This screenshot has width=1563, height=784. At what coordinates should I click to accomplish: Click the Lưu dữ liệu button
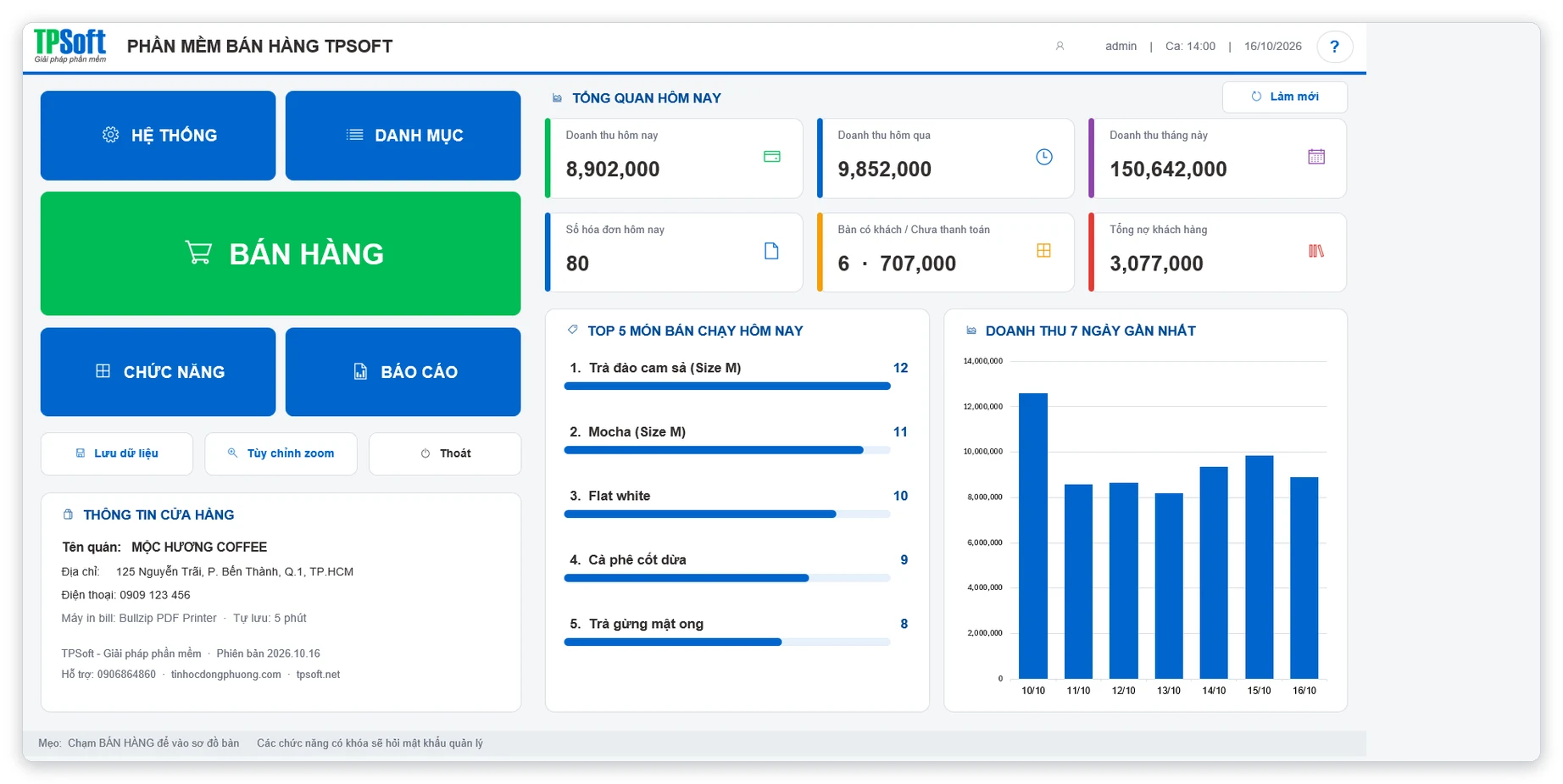pos(117,453)
